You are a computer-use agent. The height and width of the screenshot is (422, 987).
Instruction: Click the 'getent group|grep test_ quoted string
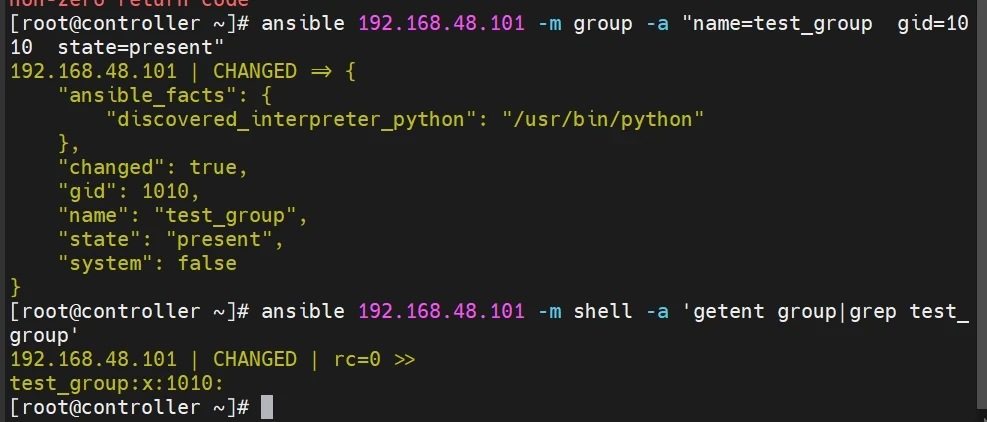coord(820,311)
